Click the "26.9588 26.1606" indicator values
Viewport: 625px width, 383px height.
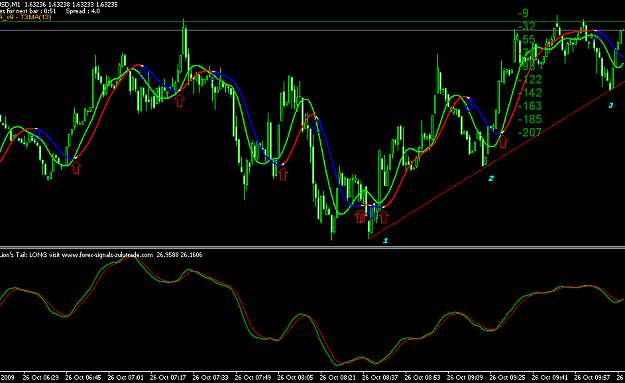click(179, 255)
